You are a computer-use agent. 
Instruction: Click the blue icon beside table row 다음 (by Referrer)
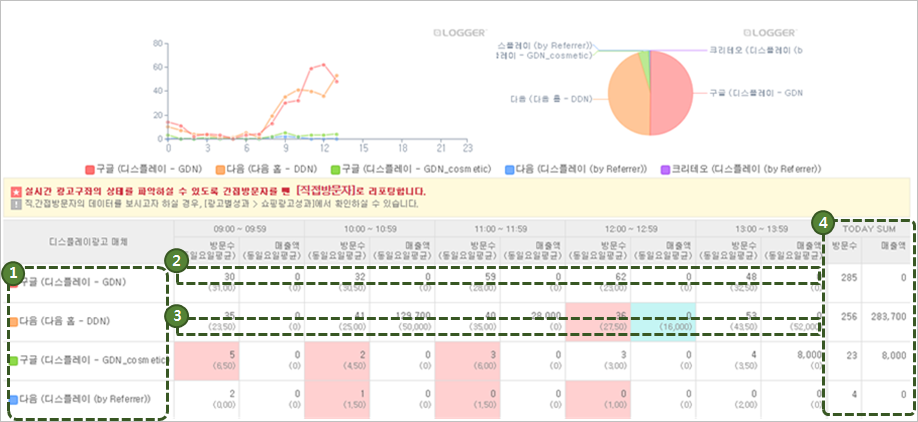click(13, 399)
